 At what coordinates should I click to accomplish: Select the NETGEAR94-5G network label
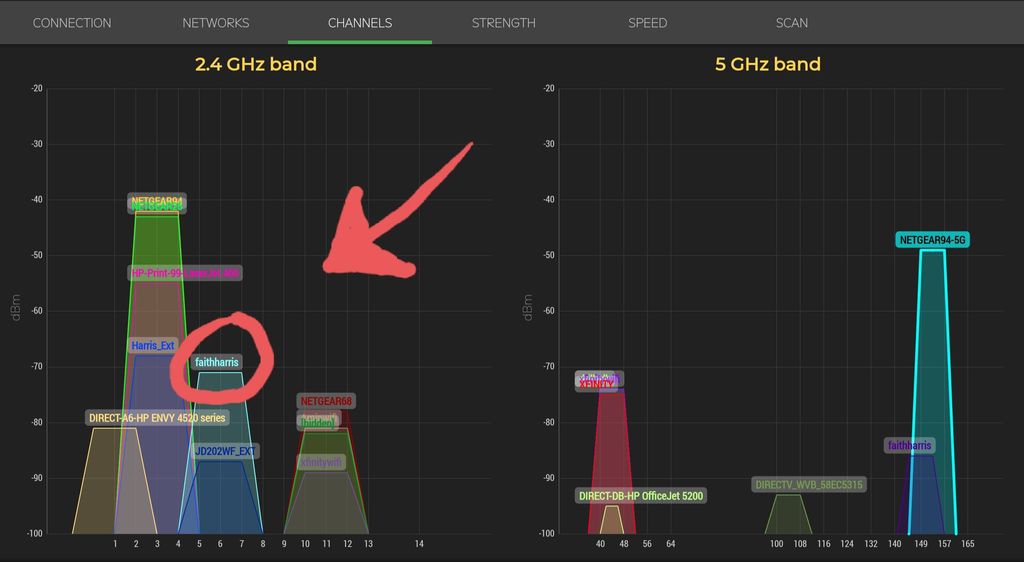pos(933,240)
